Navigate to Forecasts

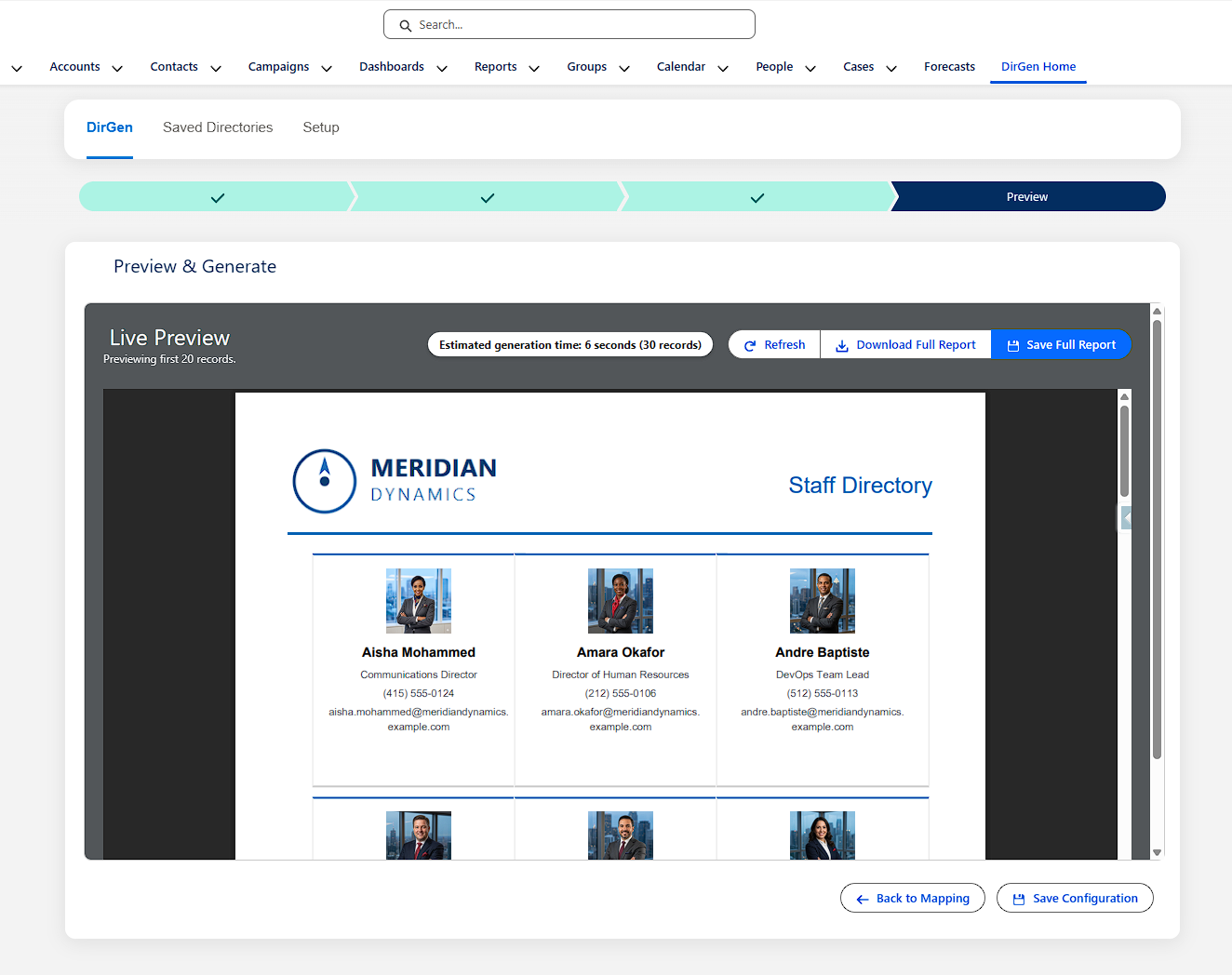[949, 66]
